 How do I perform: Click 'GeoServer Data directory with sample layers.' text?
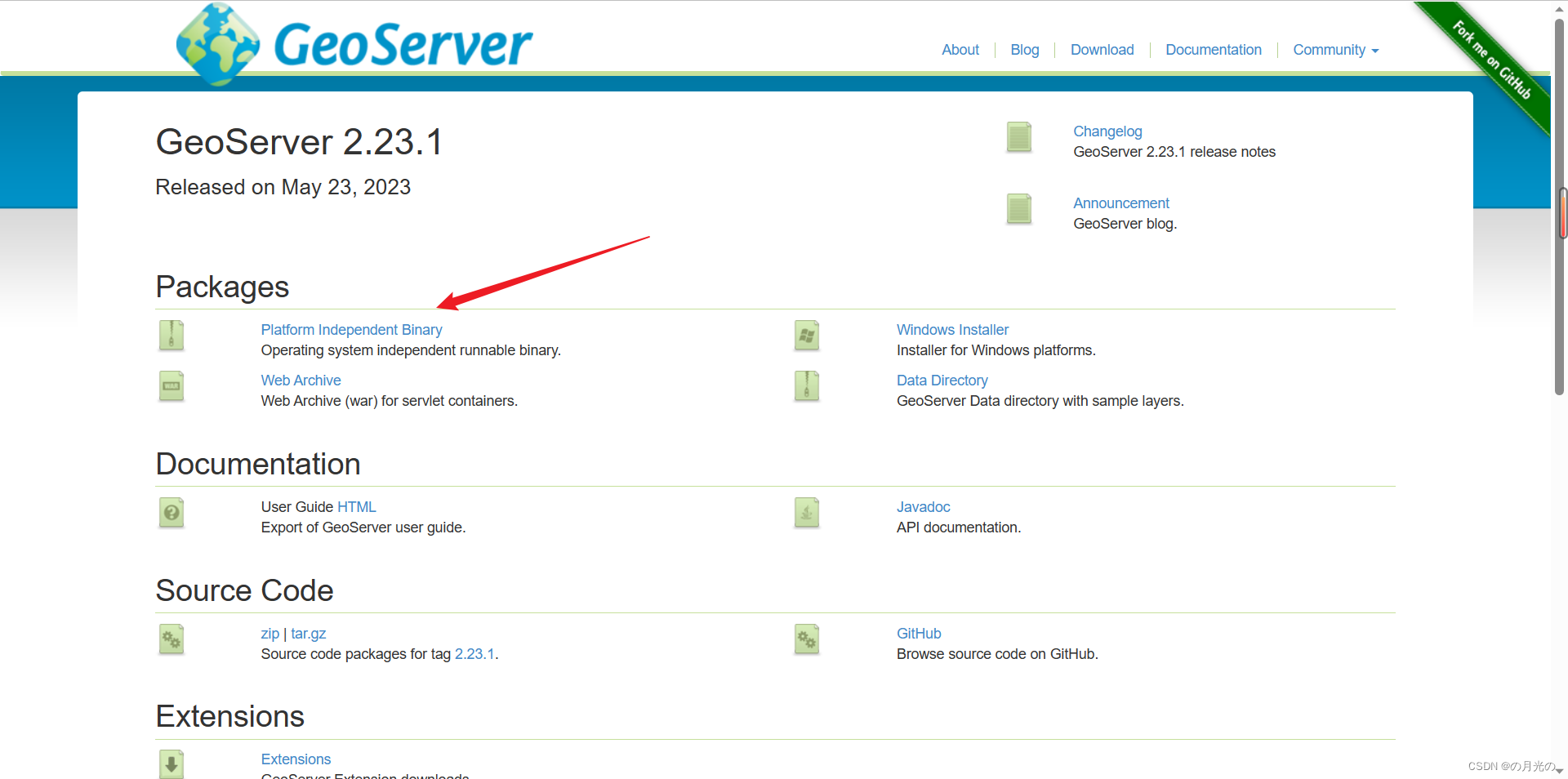click(x=1040, y=401)
